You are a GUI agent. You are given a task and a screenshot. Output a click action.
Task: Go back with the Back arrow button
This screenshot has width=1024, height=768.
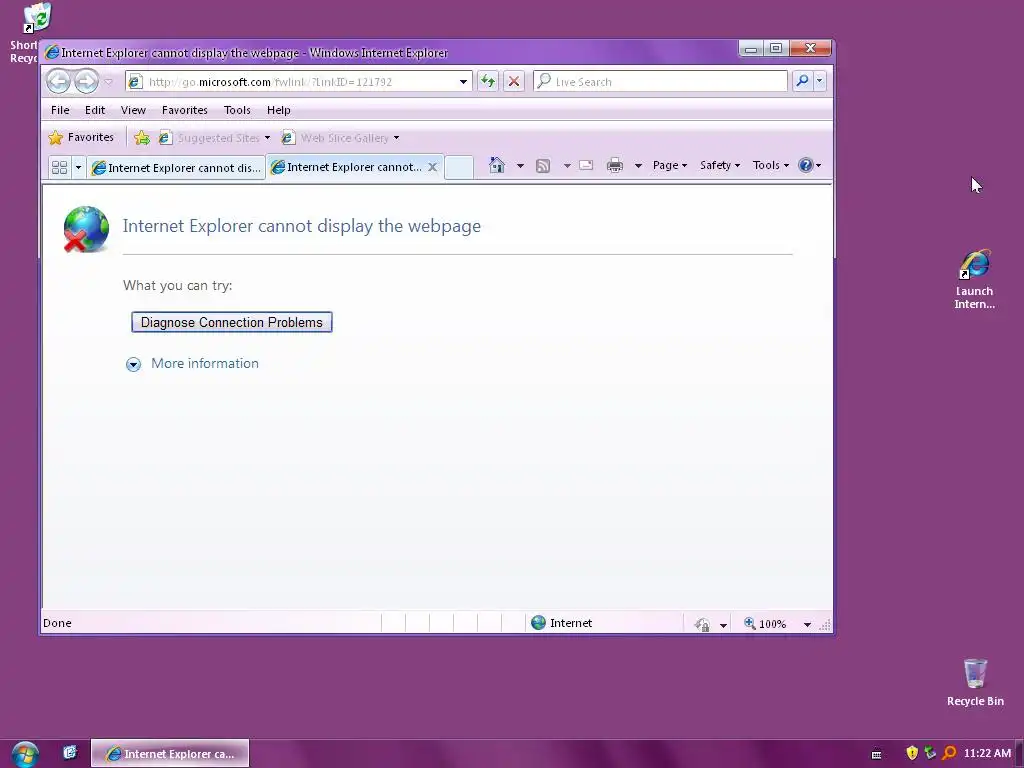coord(58,82)
